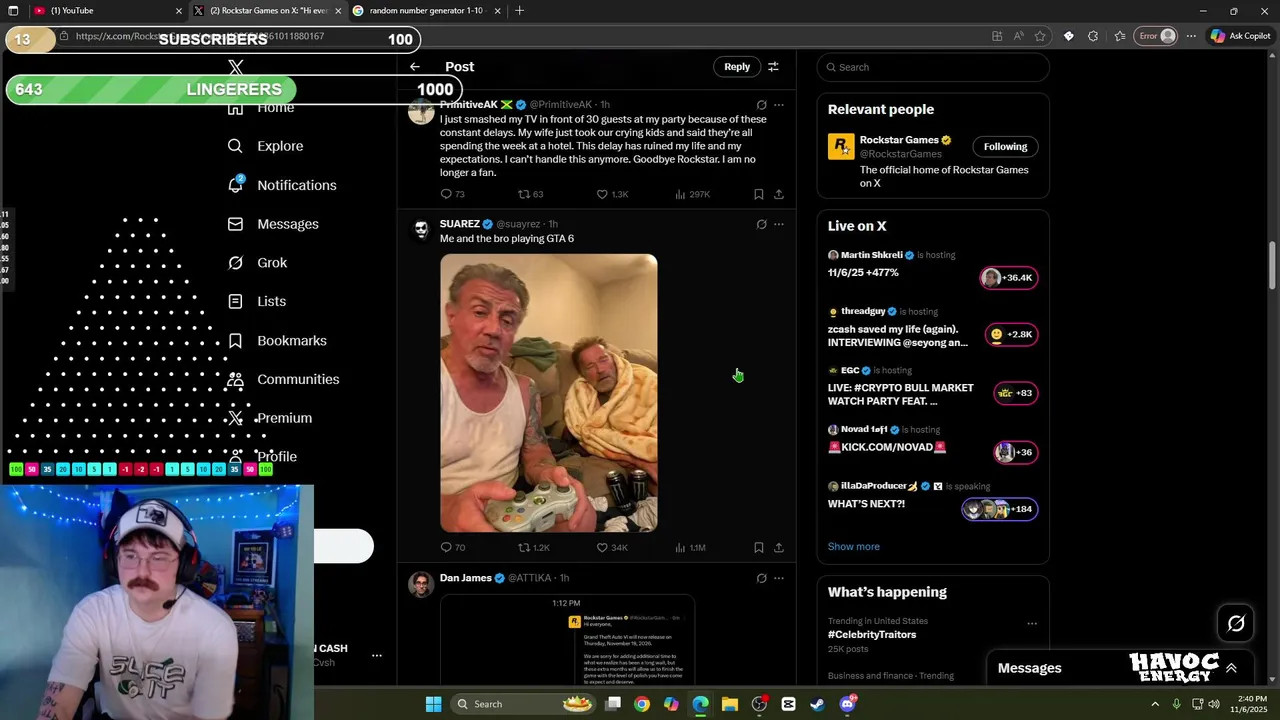Bookmark the SUAREZ post

click(758, 547)
